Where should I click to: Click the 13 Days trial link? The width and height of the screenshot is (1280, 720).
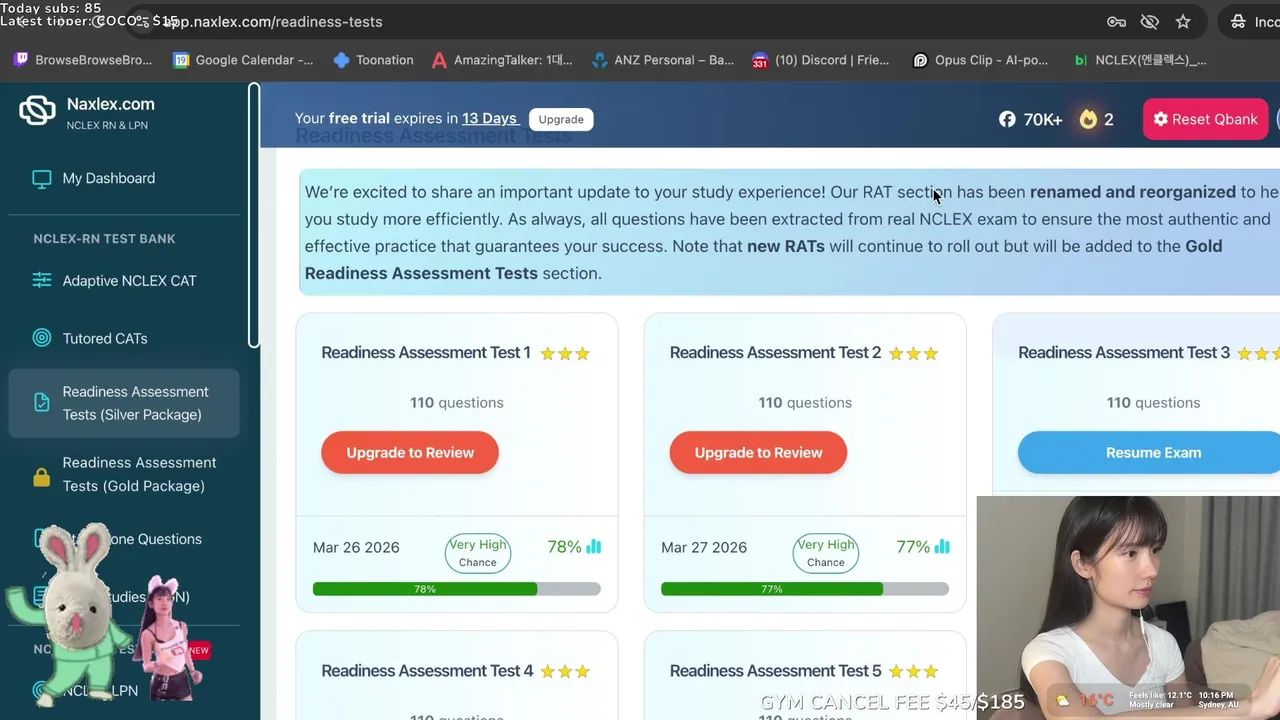point(489,118)
